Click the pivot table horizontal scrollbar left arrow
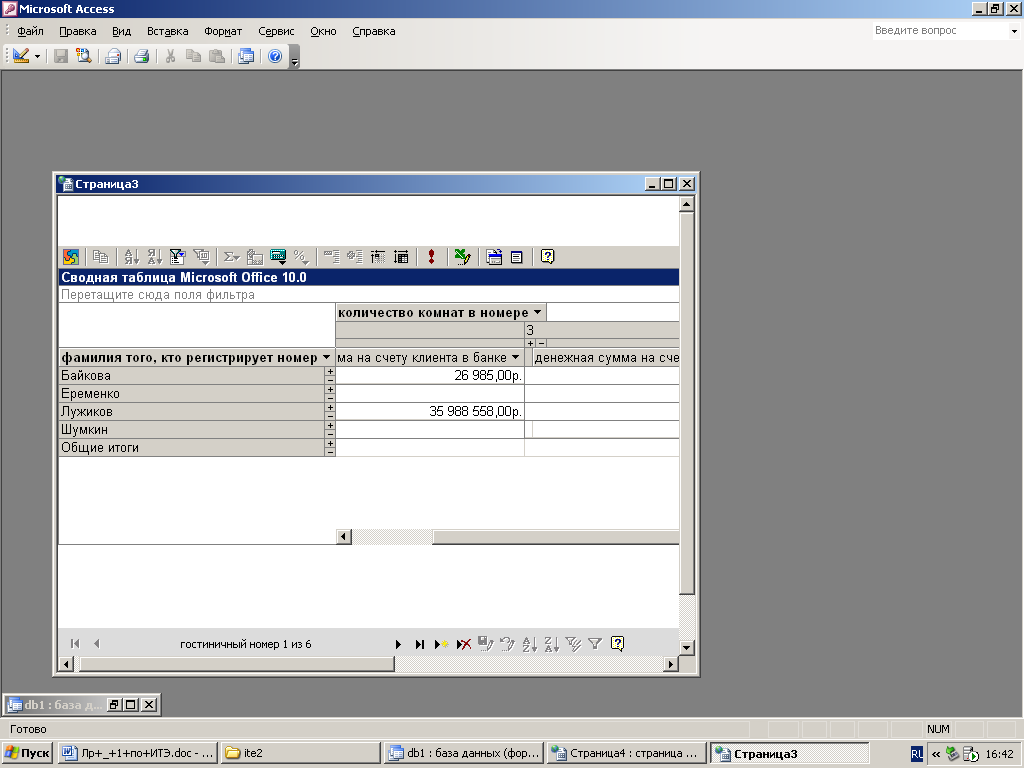The image size is (1024, 768). (x=344, y=537)
